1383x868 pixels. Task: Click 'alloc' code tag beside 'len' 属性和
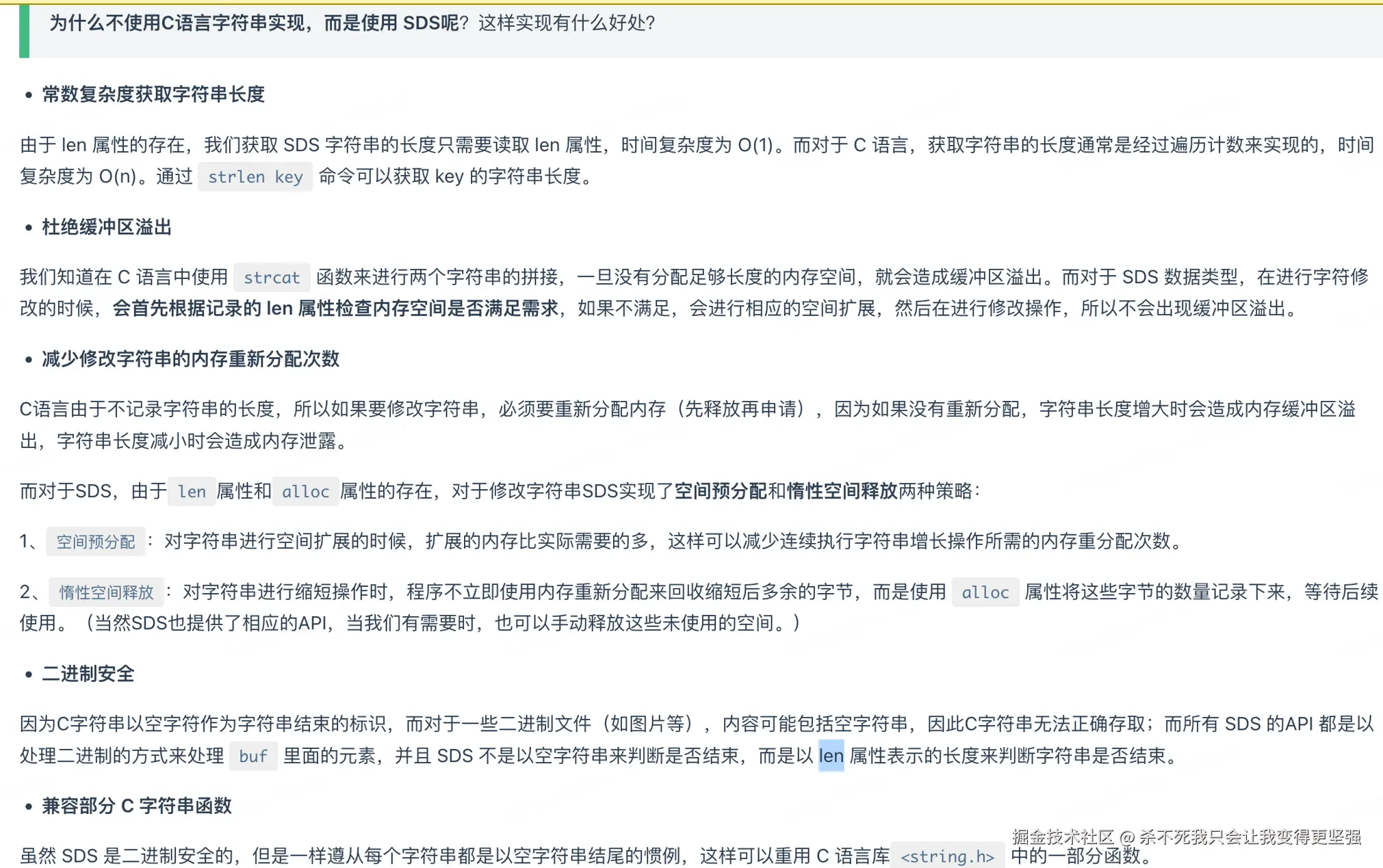[x=305, y=492]
